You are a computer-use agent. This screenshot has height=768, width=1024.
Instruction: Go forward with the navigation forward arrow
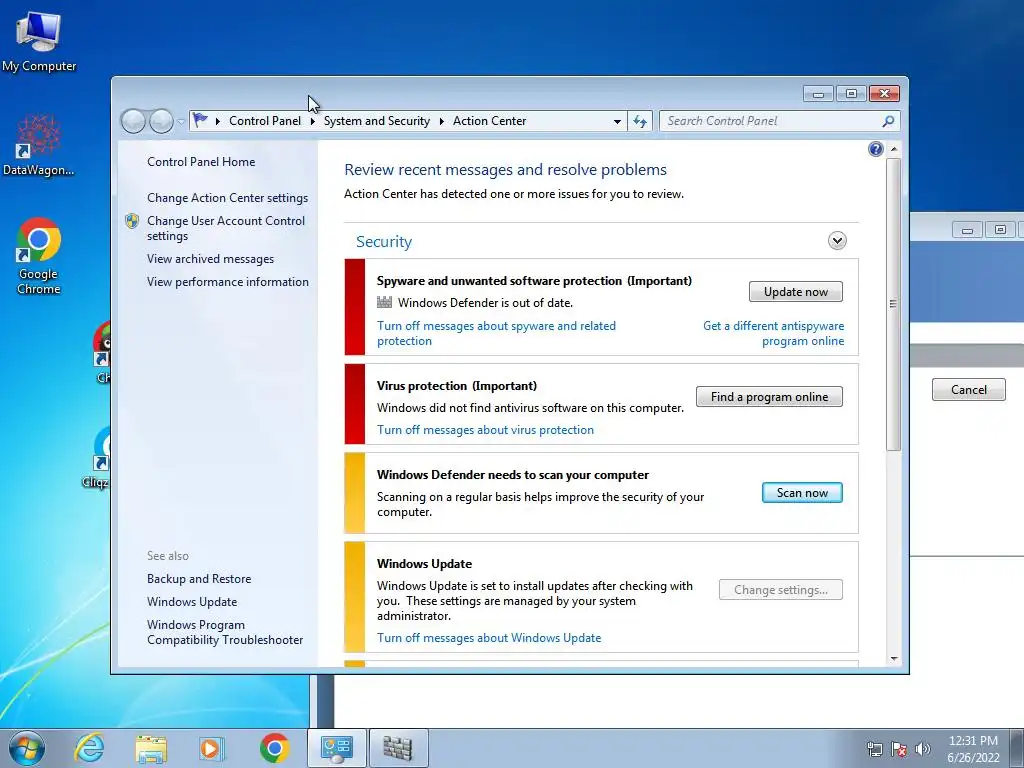(x=161, y=121)
